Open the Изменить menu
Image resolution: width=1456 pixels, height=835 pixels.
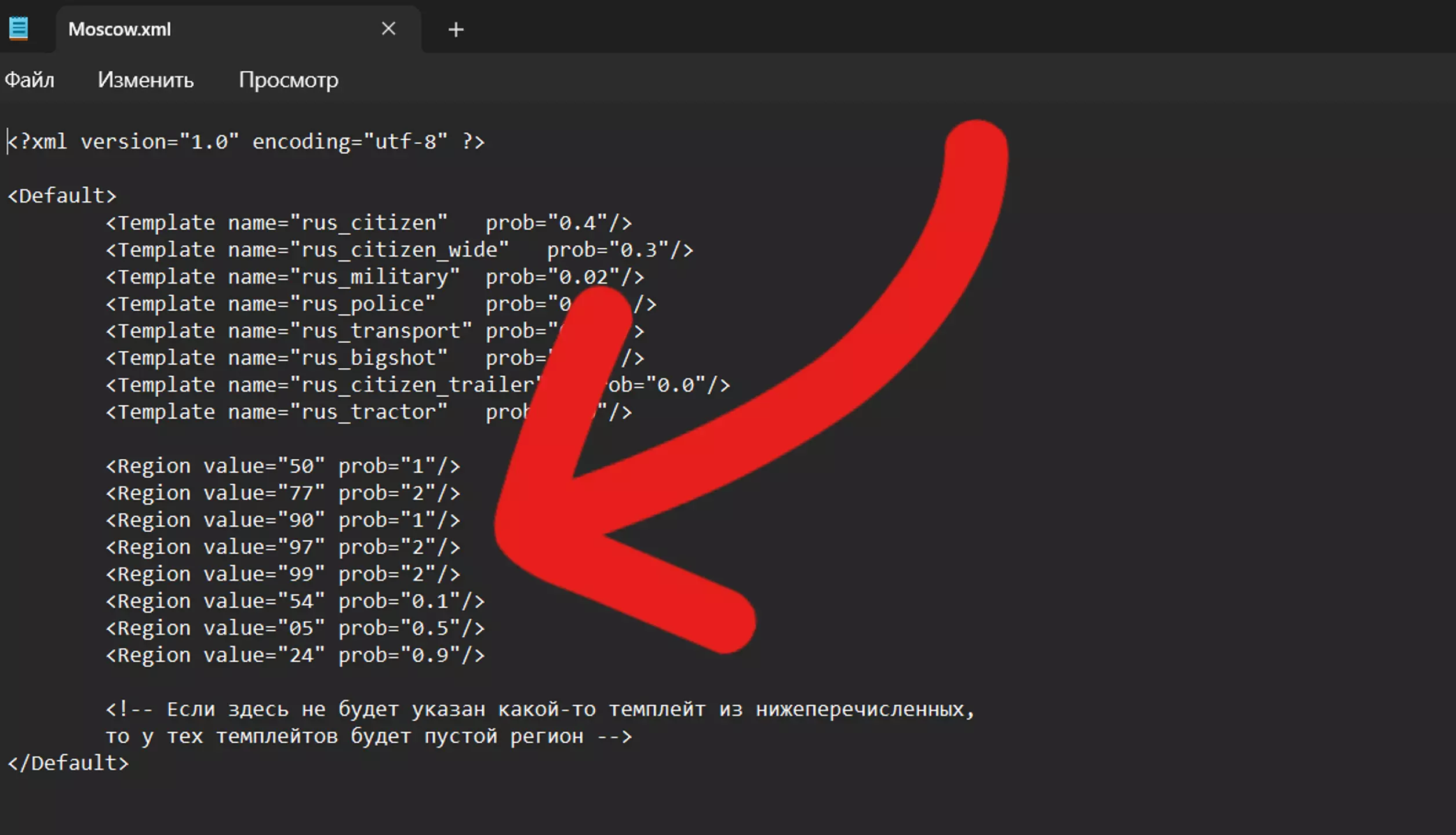(145, 80)
